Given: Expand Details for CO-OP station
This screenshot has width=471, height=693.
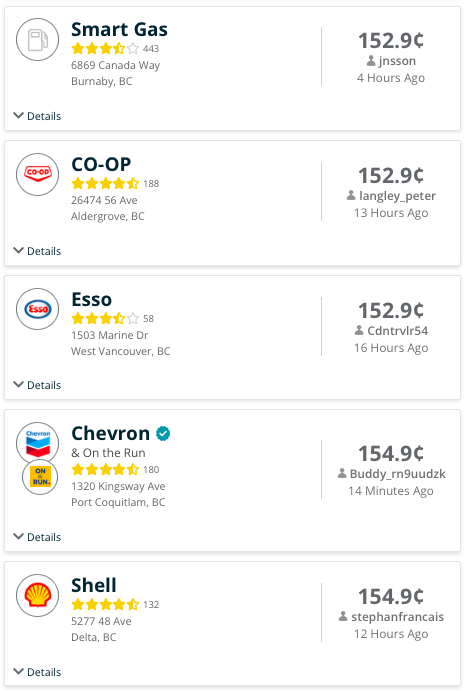Looking at the screenshot, I should click(37, 251).
